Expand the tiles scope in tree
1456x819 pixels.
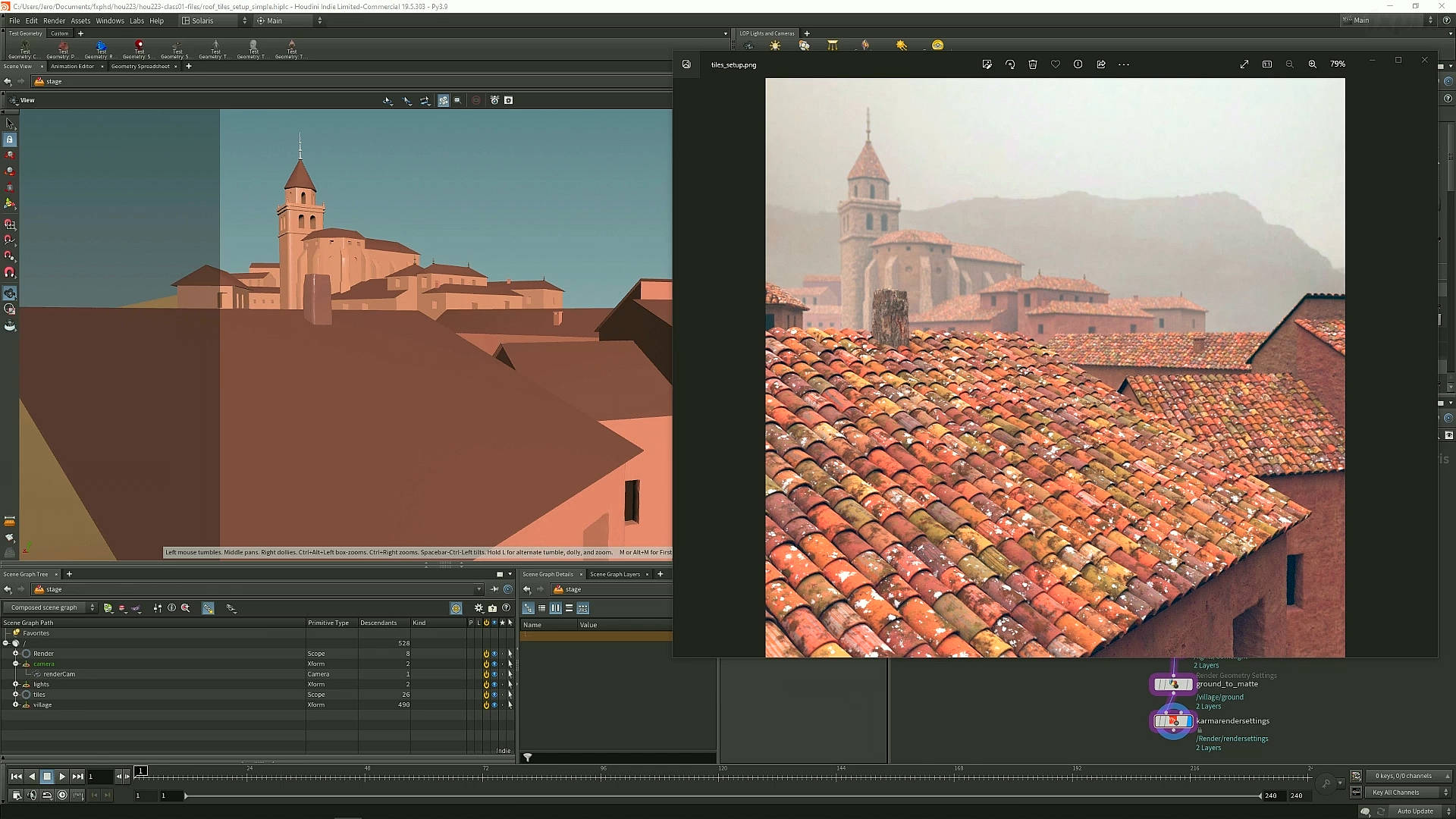pos(16,695)
